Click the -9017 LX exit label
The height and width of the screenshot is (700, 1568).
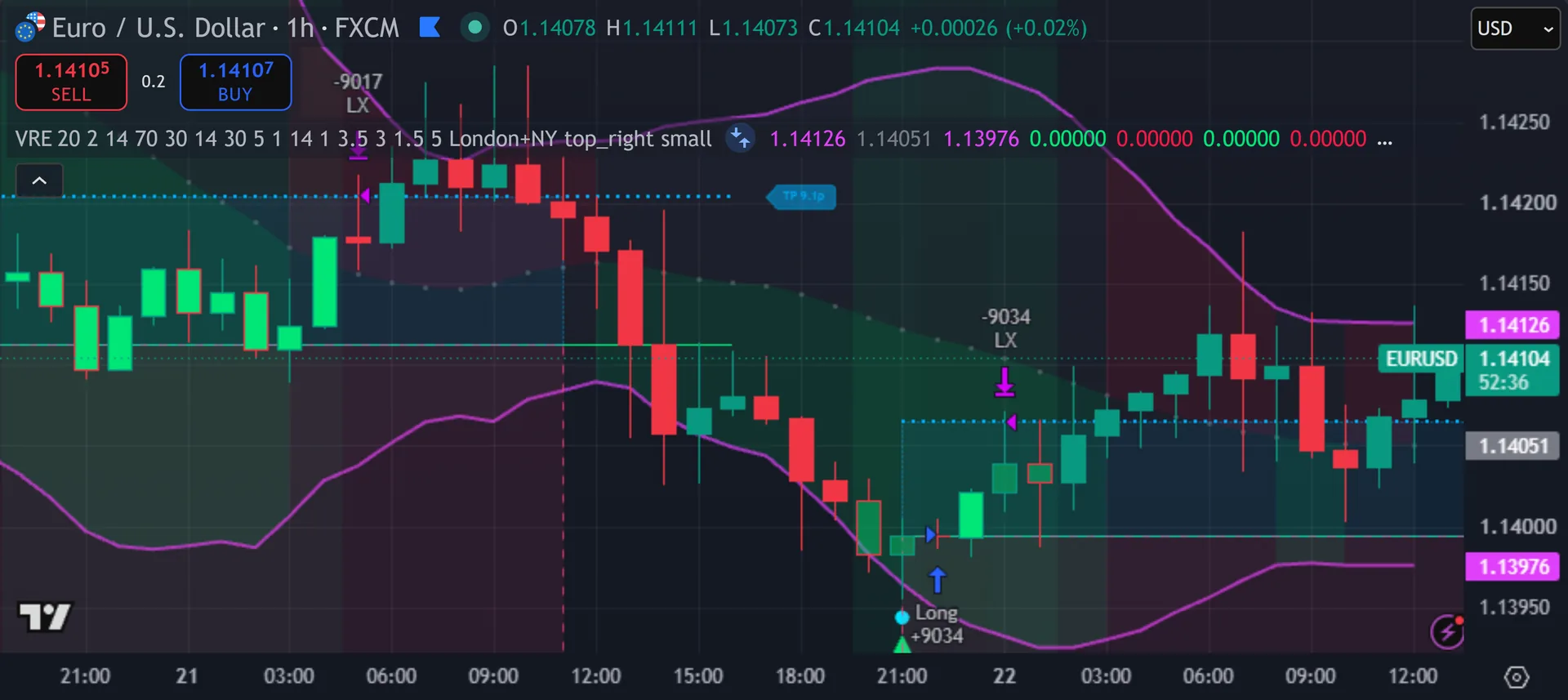point(358,93)
